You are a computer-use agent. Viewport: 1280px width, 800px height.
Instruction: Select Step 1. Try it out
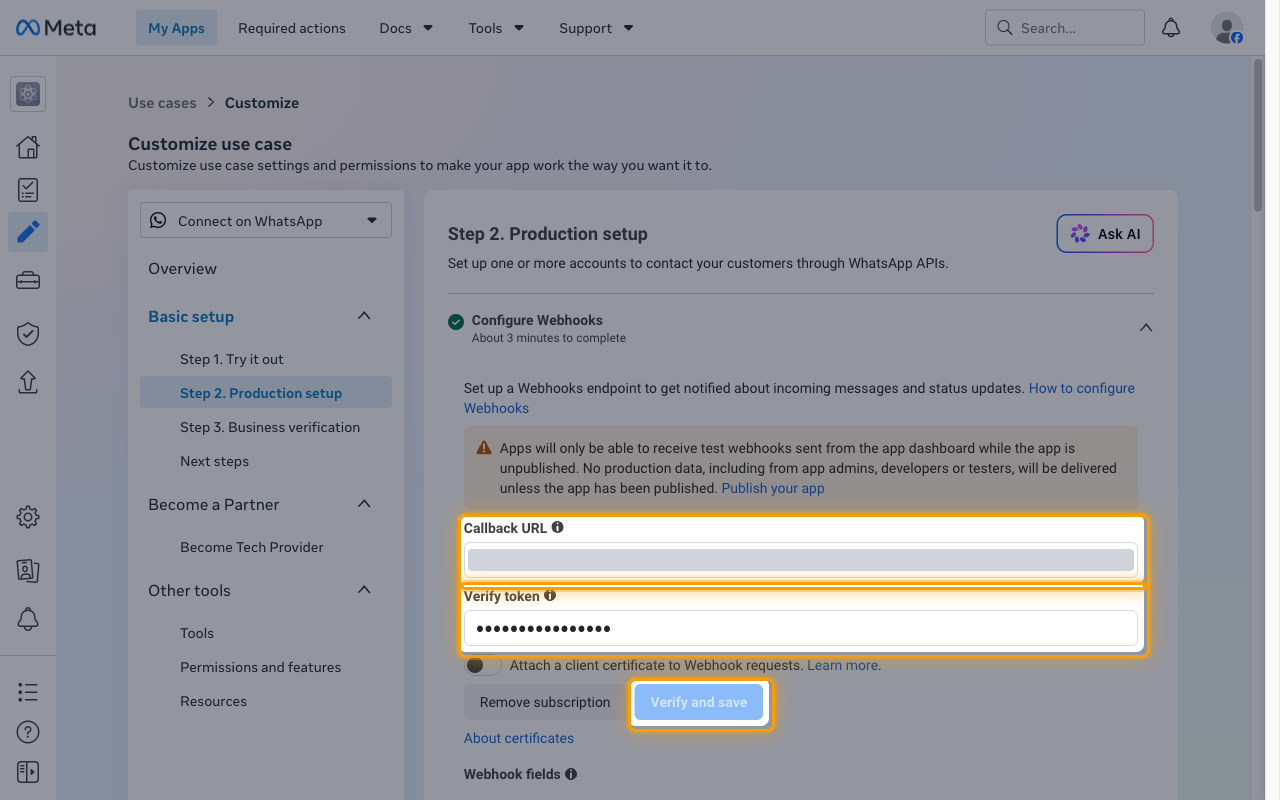(x=232, y=359)
